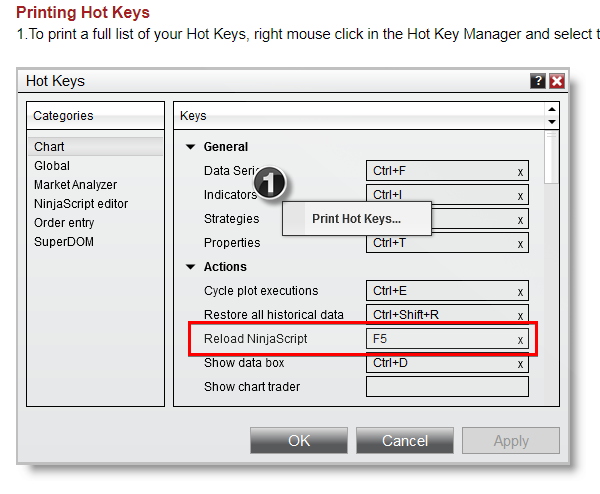Click the Keys list vertical scrollbar
The image size is (600, 494).
click(551, 158)
